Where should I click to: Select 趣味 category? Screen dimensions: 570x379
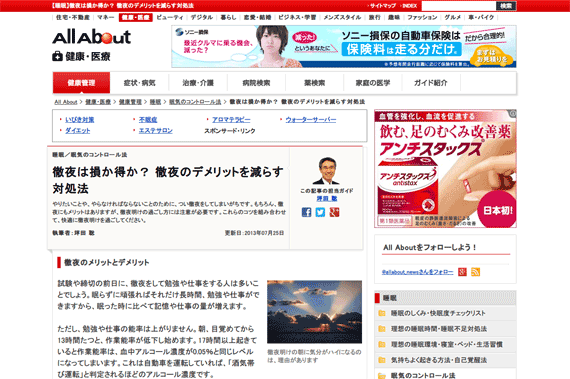394,17
